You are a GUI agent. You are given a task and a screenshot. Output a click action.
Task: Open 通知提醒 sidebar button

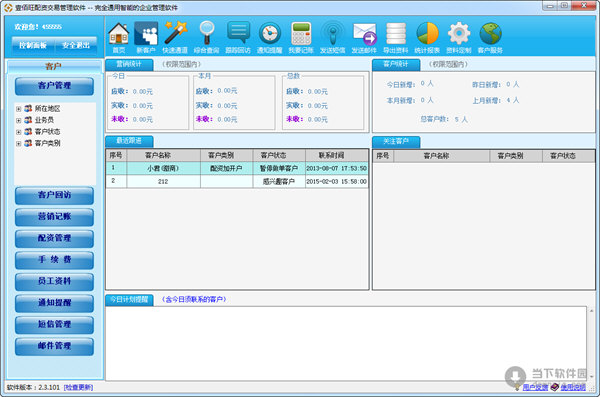click(54, 303)
